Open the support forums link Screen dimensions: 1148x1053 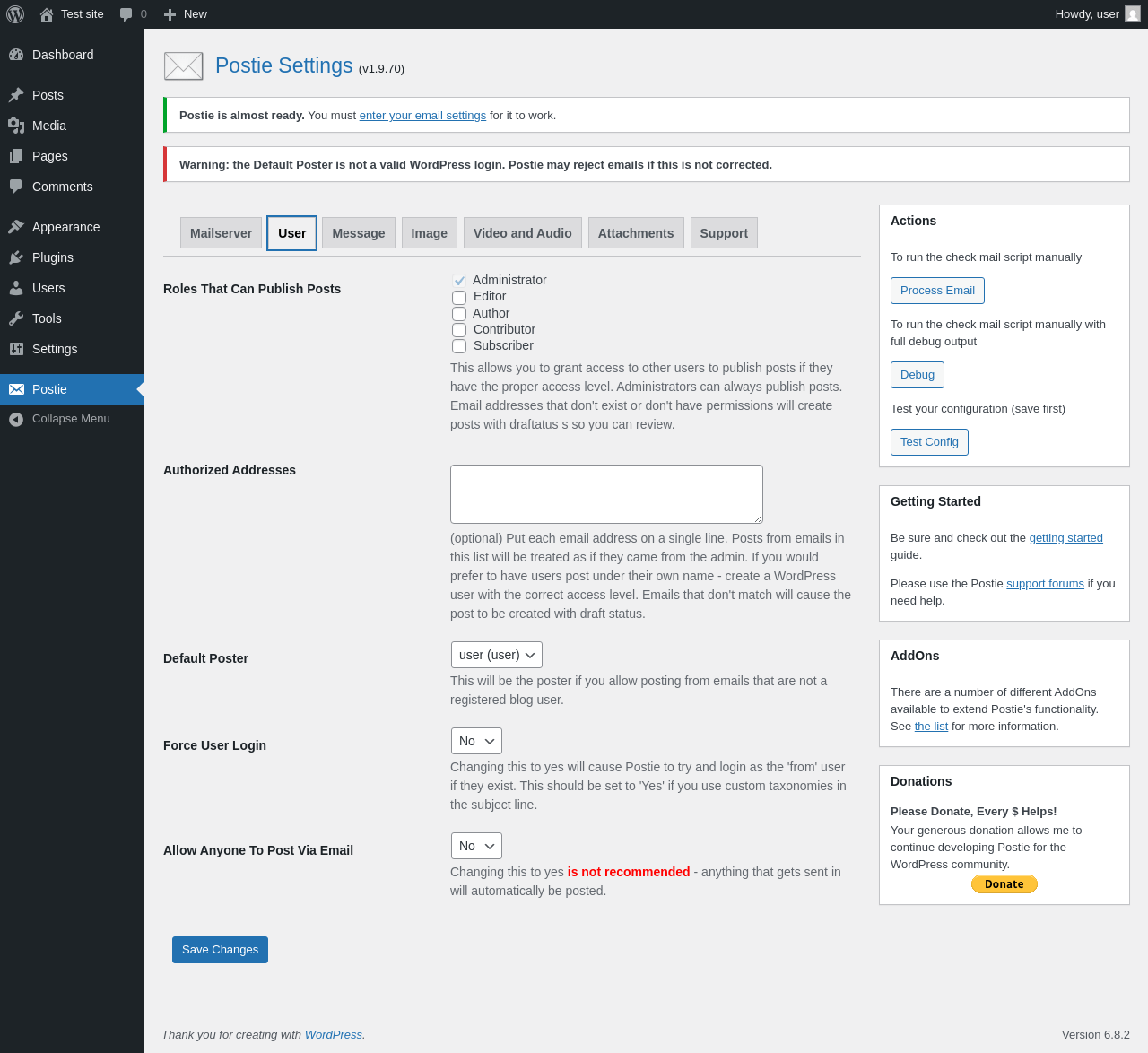[x=1045, y=584]
